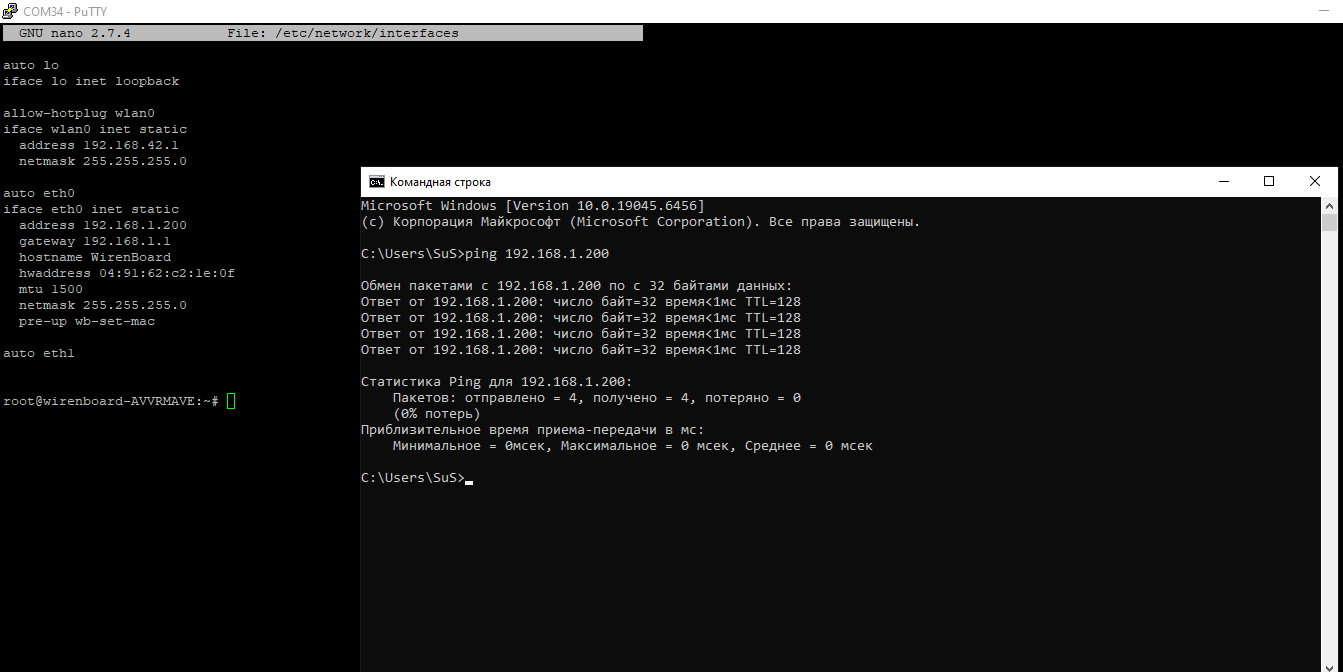The image size is (1343, 672).
Task: Close the Командная строка window
Action: [1315, 181]
